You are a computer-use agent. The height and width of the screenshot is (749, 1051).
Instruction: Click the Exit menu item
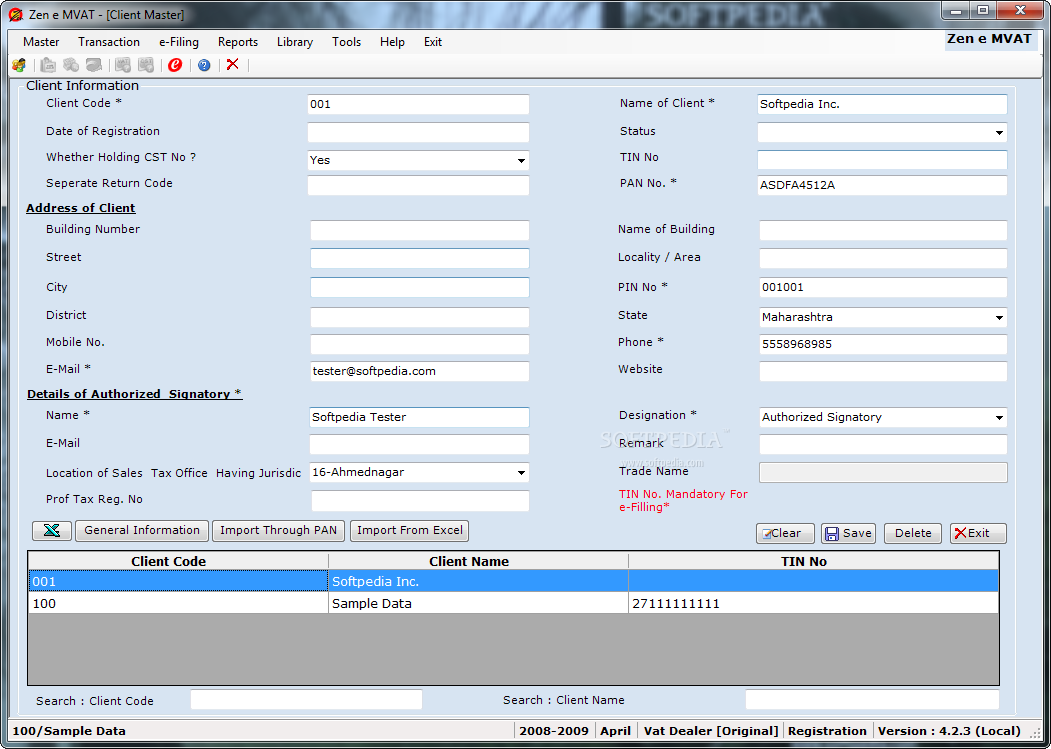433,42
